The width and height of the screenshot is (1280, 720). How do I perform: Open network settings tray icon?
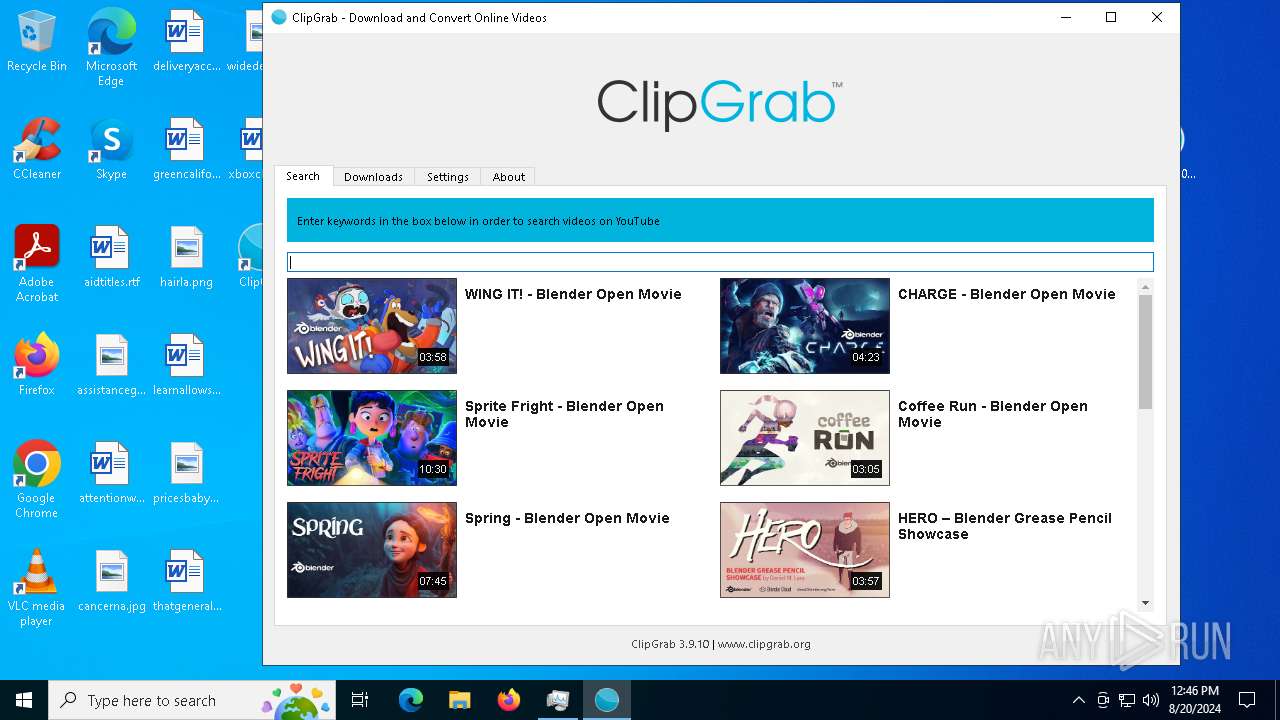1127,700
